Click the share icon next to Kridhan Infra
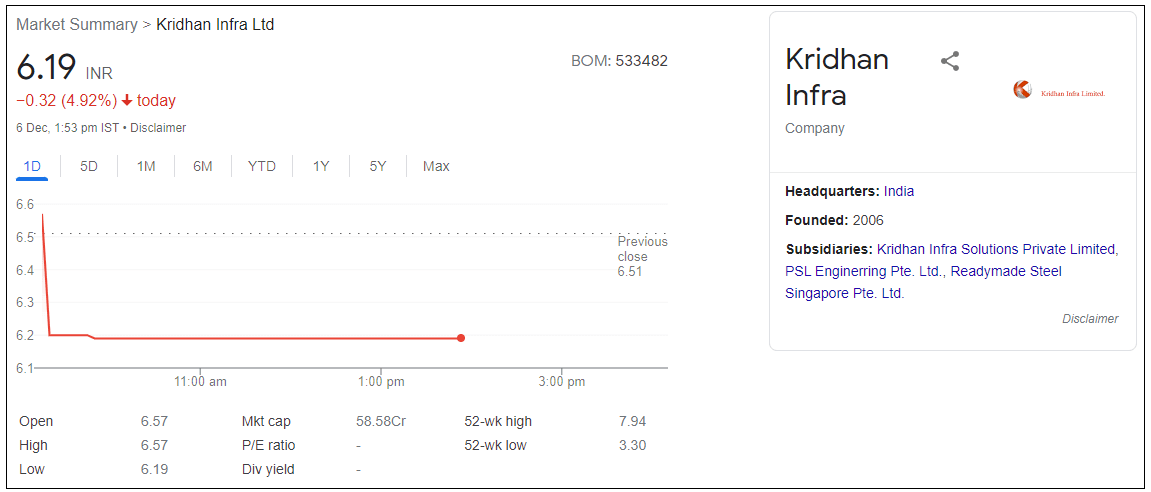 pyautogui.click(x=950, y=61)
